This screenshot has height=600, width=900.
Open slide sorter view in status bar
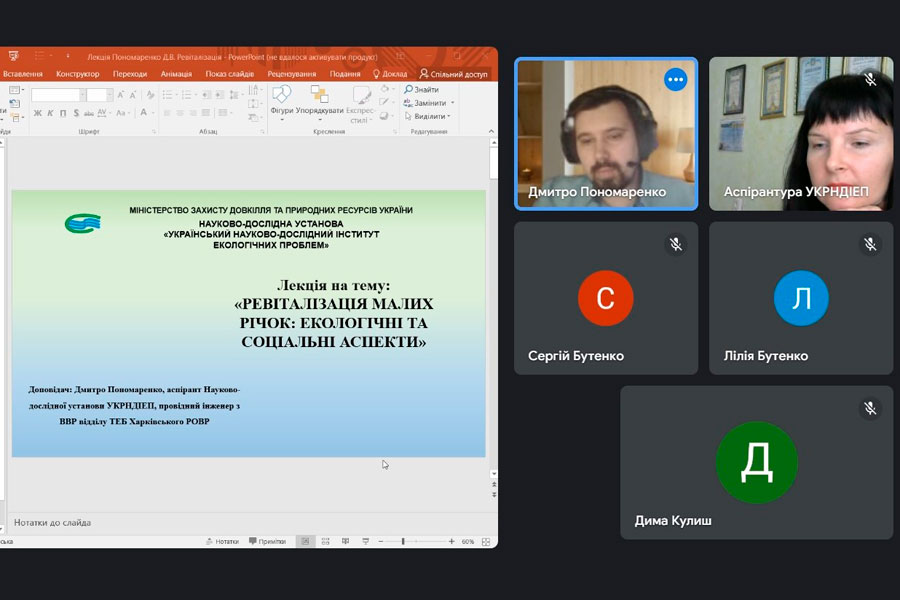click(x=326, y=541)
